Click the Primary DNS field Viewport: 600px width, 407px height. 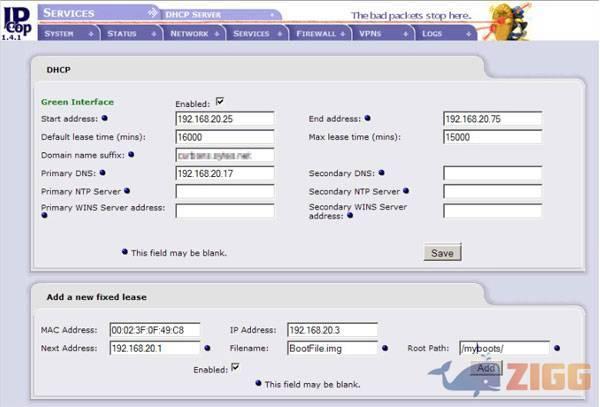click(225, 173)
